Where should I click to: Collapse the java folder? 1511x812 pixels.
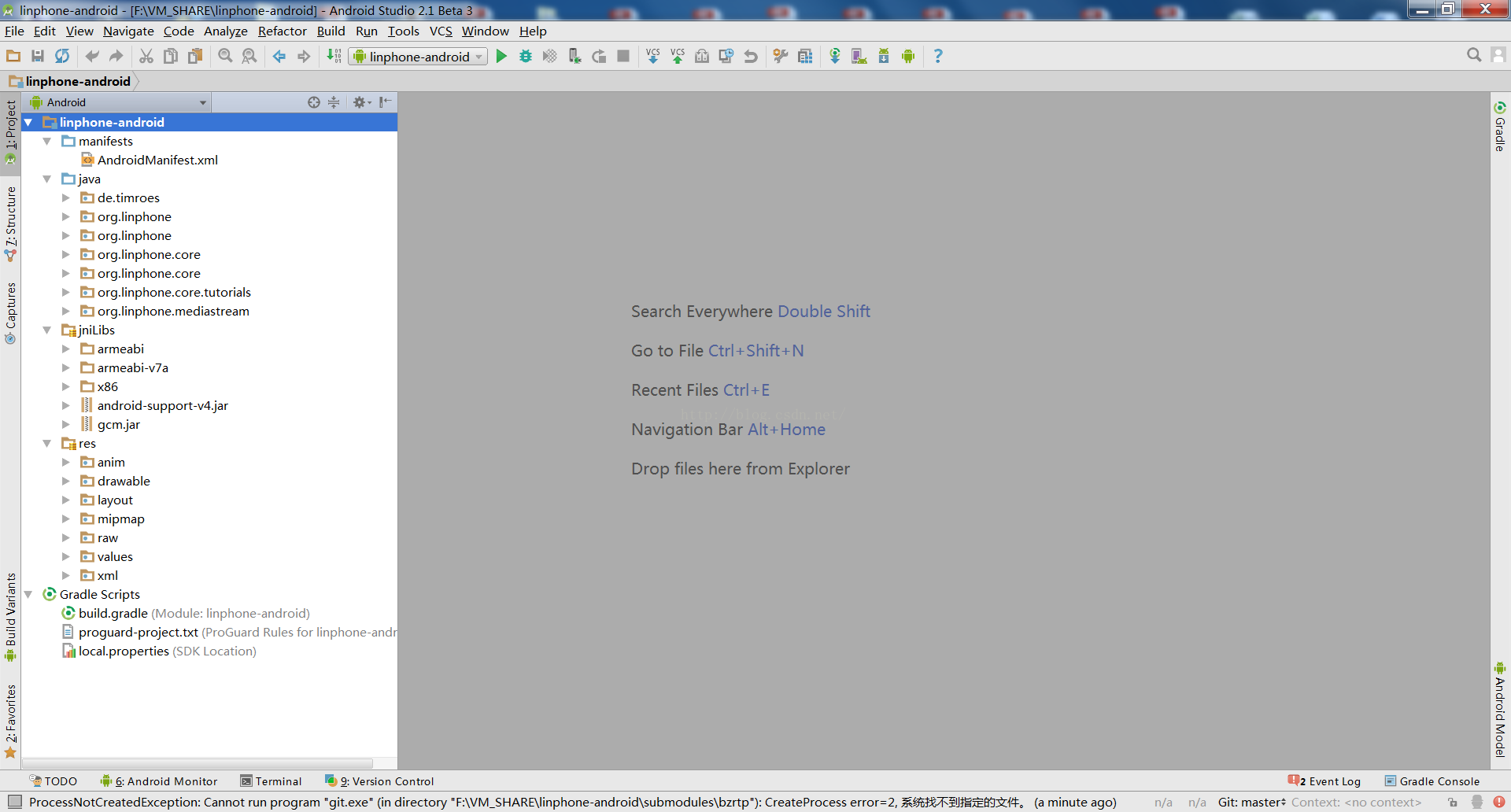(47, 179)
